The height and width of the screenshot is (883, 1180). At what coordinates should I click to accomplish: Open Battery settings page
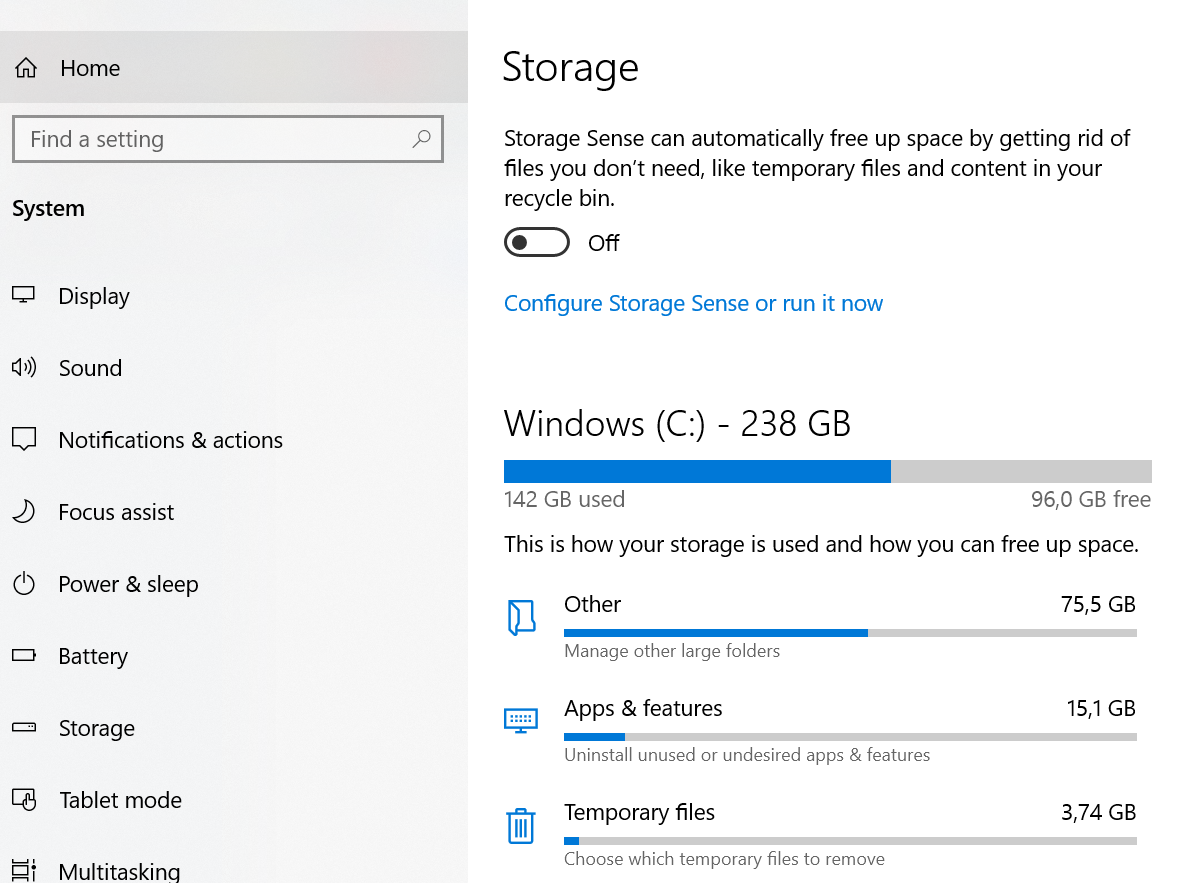234,656
